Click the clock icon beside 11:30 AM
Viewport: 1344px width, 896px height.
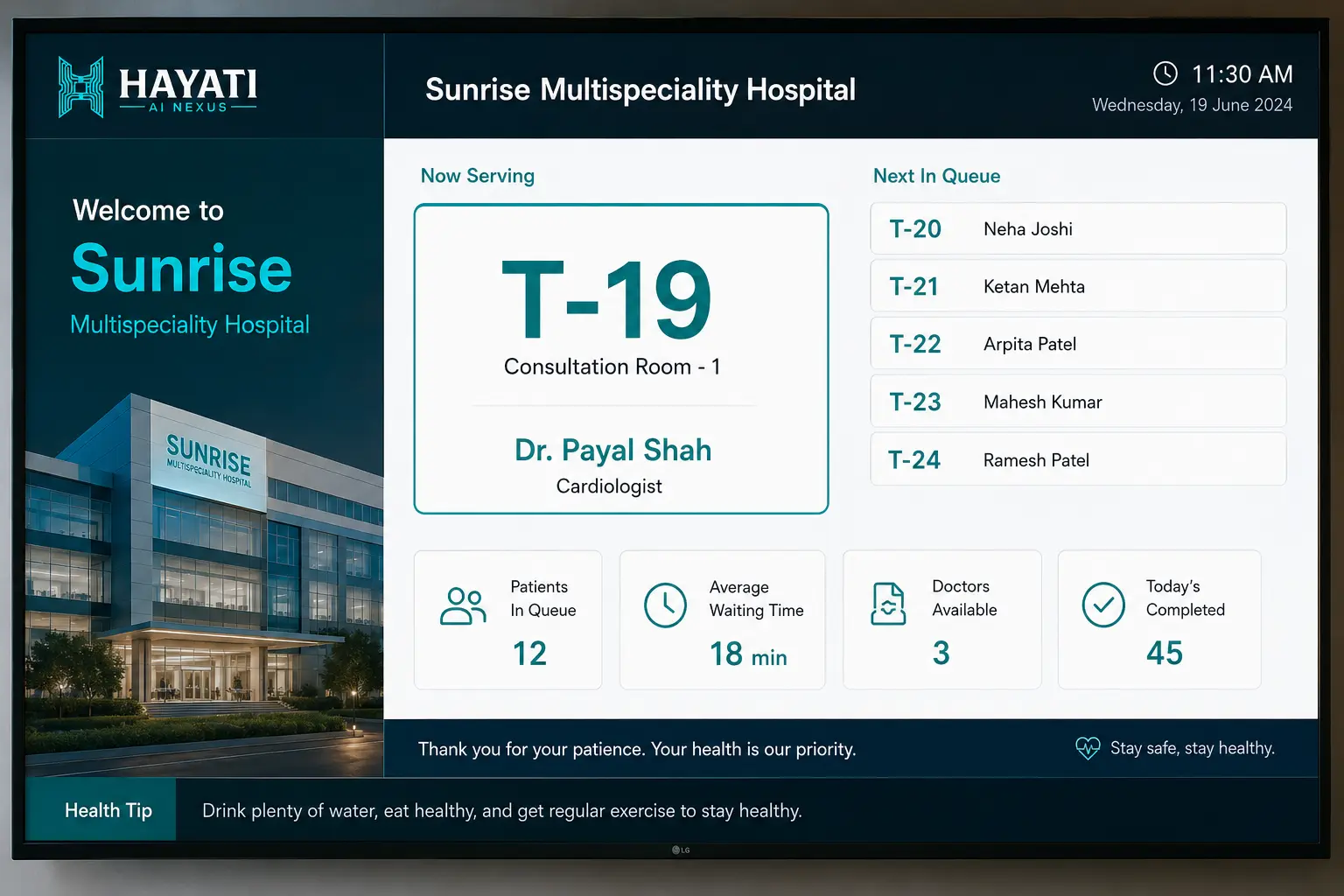coord(1165,73)
